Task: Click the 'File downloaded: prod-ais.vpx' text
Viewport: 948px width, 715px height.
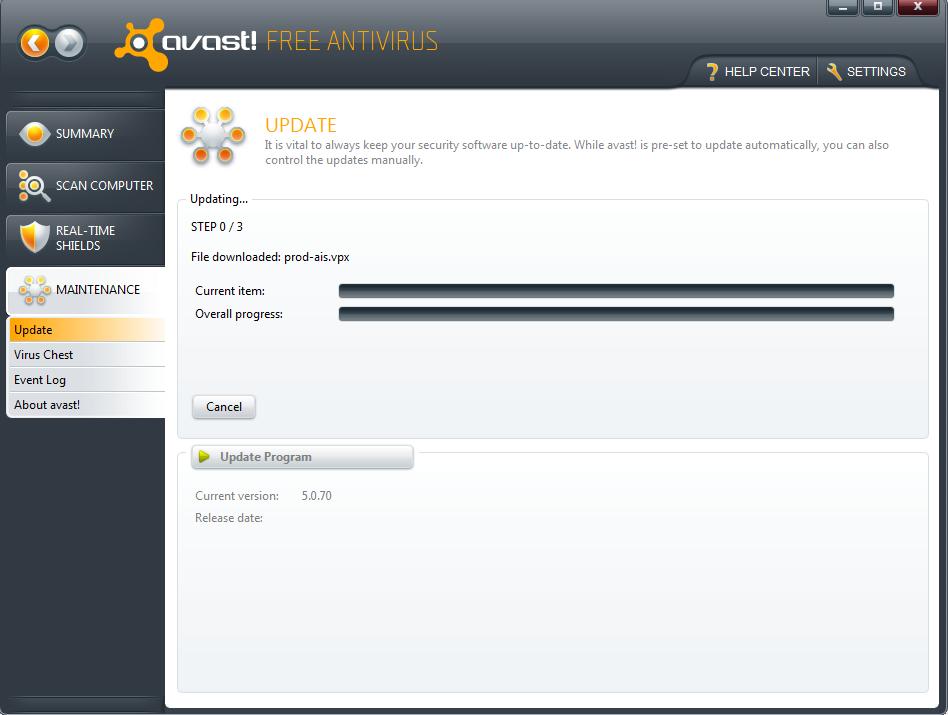Action: click(270, 257)
